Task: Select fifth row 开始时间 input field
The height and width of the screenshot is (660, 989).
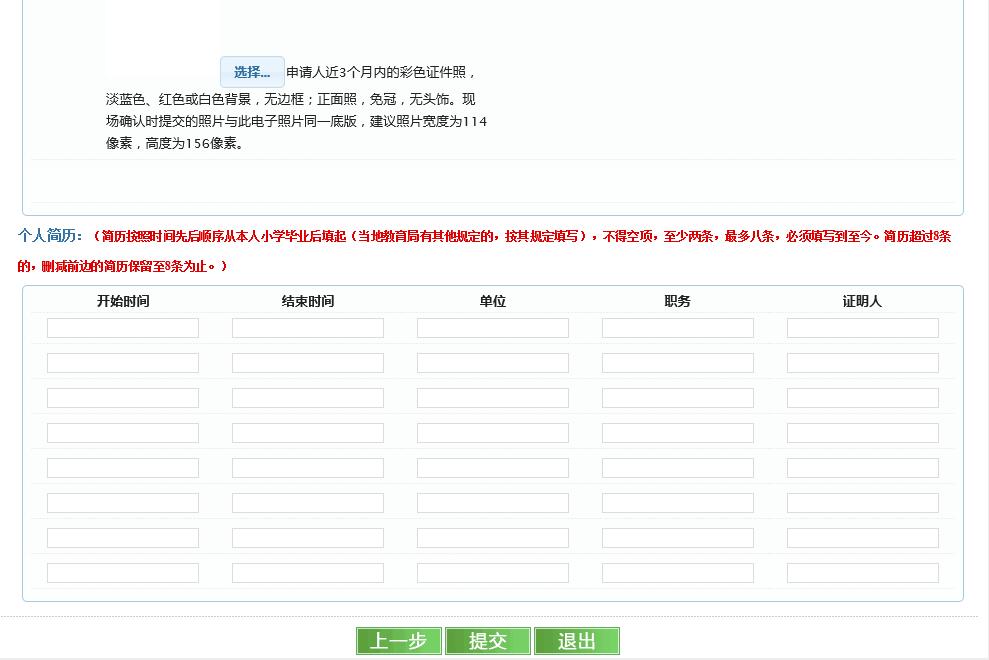Action: click(123, 468)
